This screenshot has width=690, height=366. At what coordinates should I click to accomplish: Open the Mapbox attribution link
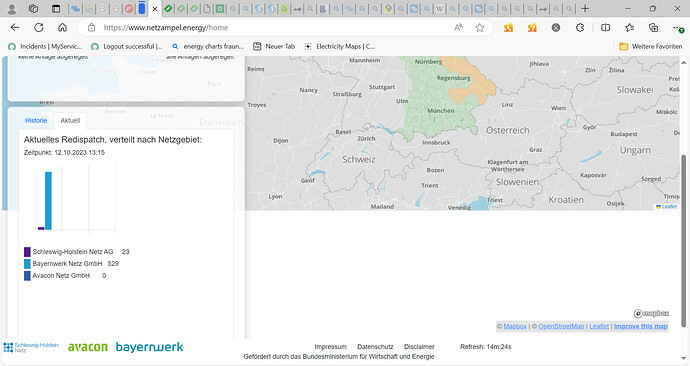pos(515,326)
